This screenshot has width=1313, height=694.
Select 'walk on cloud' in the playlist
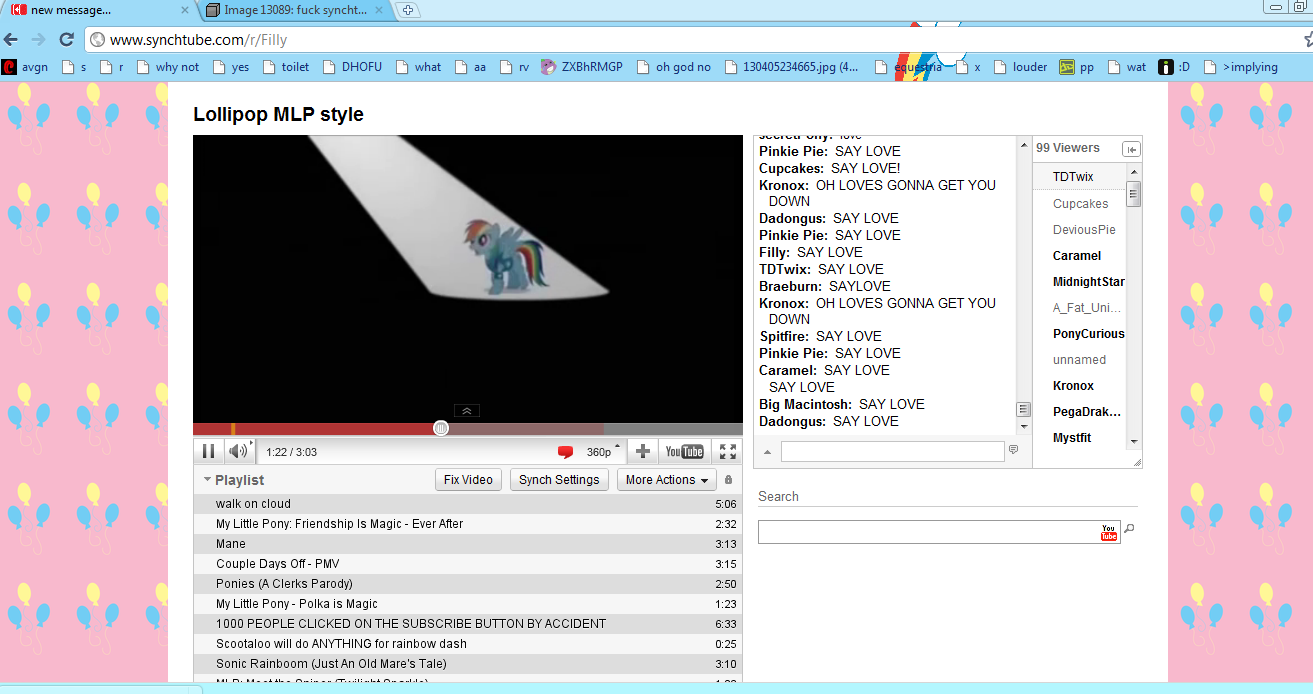click(467, 504)
